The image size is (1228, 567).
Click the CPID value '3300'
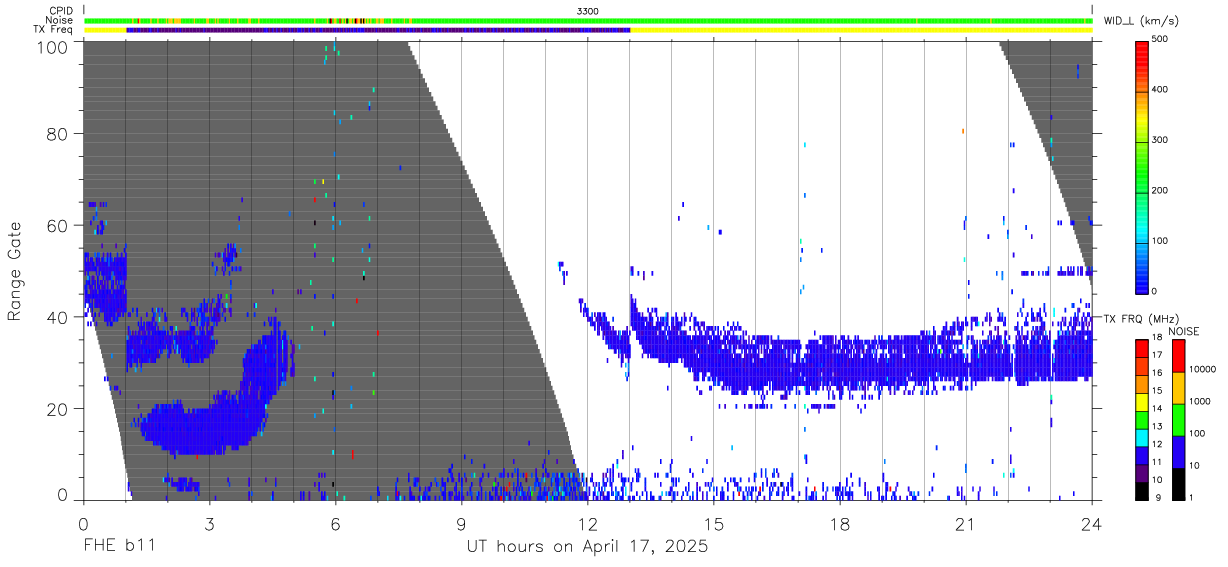(588, 10)
